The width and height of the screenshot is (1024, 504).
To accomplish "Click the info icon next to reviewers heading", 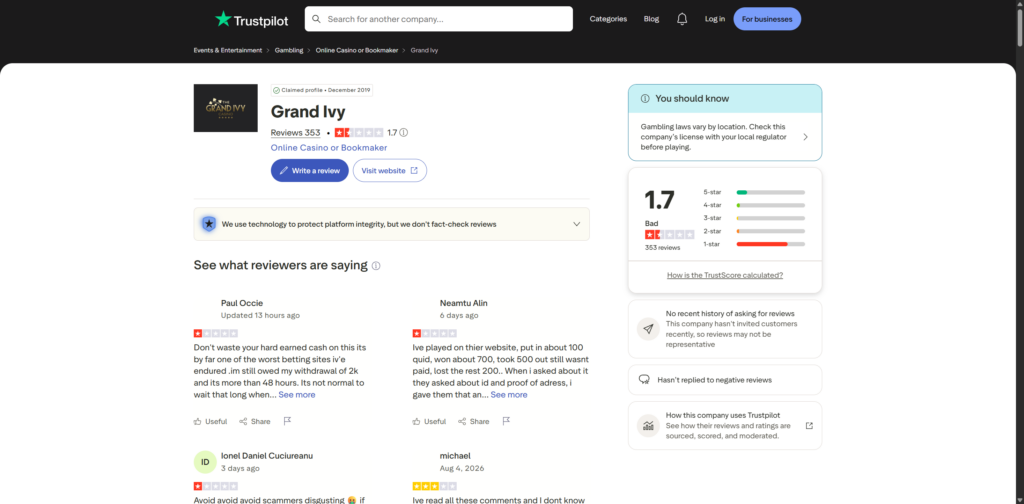I will [x=376, y=266].
